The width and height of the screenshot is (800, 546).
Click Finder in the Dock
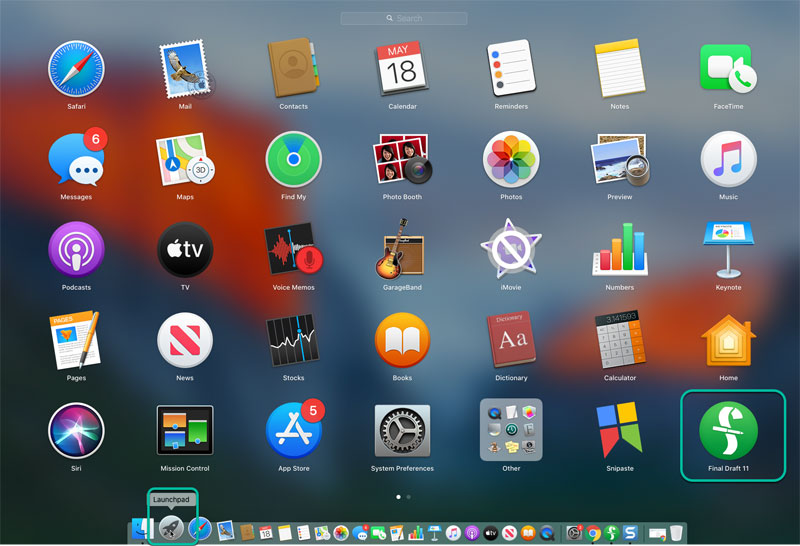[x=142, y=530]
